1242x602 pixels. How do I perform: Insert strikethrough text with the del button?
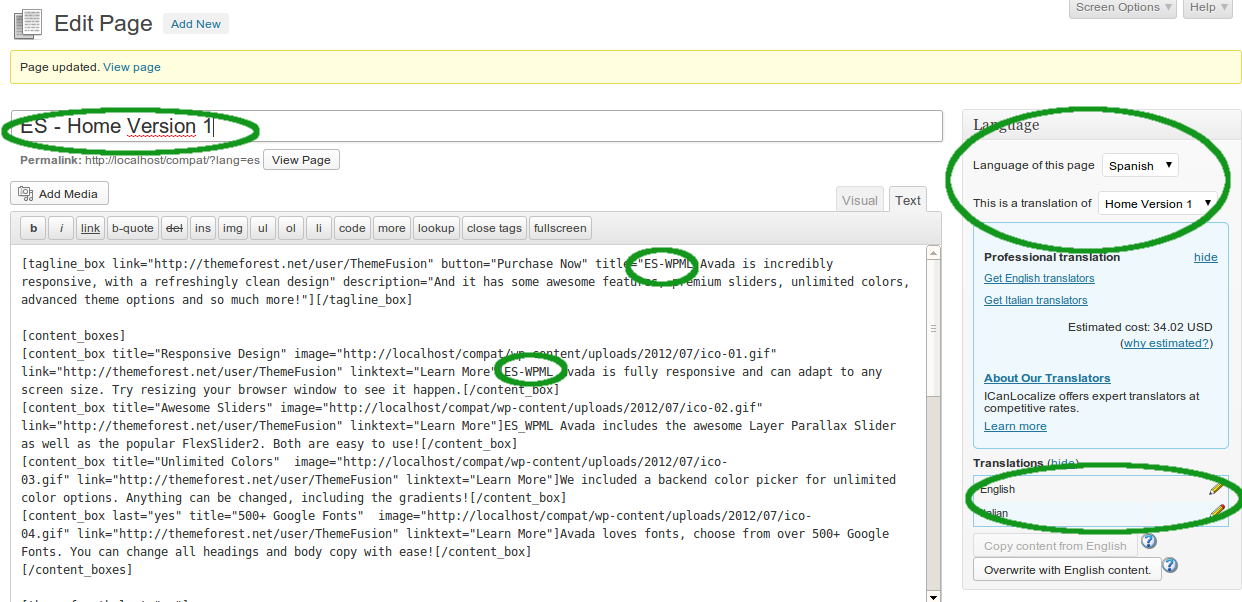tap(174, 227)
